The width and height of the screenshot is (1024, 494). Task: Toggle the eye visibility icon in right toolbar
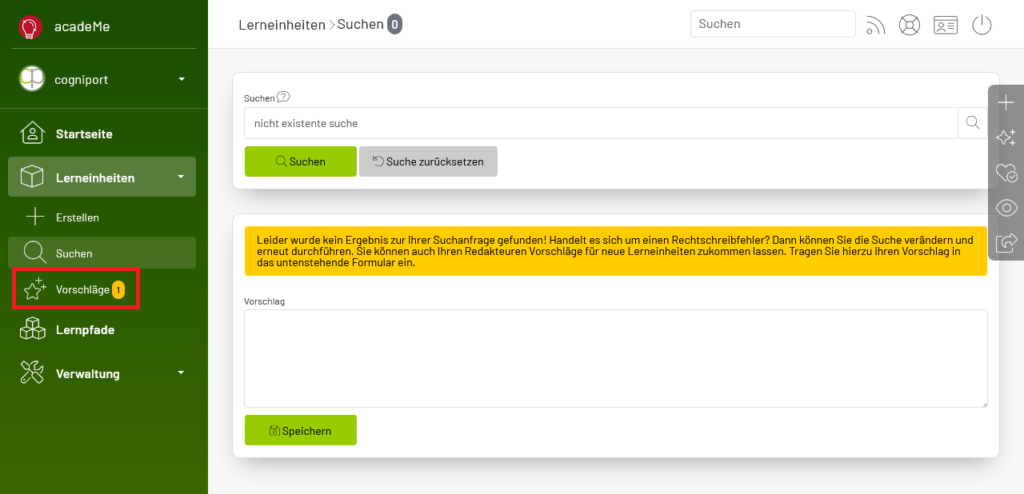1006,208
